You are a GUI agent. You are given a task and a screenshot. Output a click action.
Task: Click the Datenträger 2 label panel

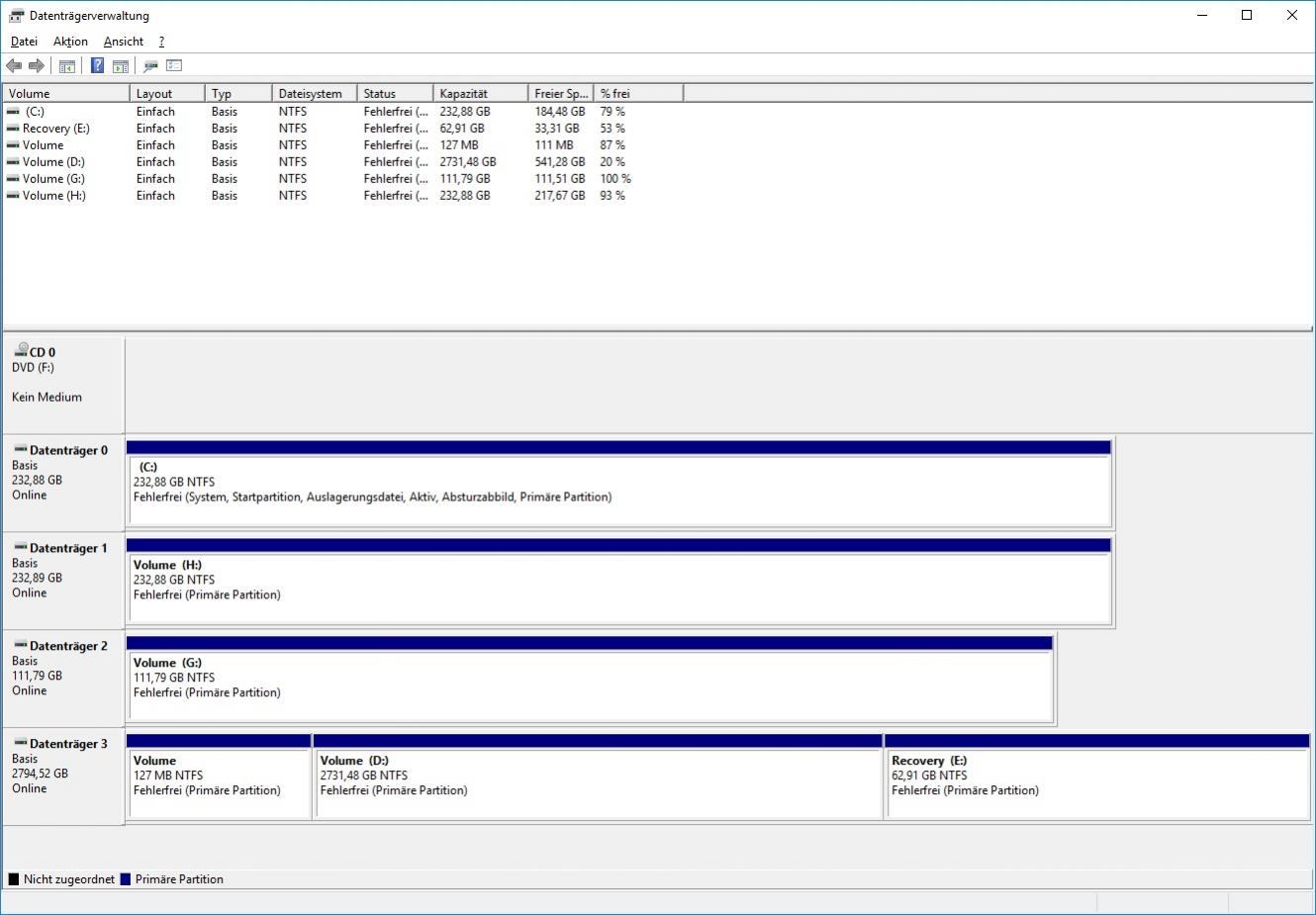pos(63,680)
